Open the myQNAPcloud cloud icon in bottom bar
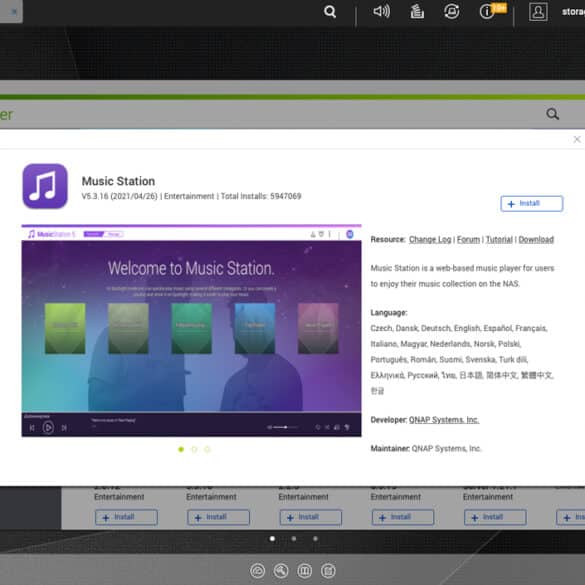The image size is (585, 585). (x=257, y=571)
